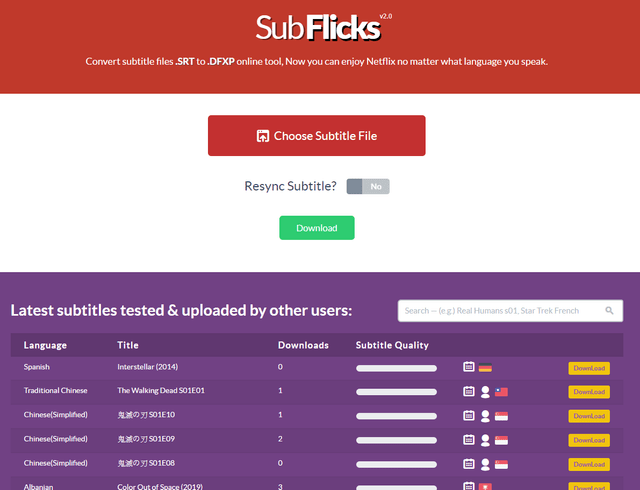Click calendar icon in Walking Dead row
This screenshot has height=490, width=640.
click(x=469, y=391)
